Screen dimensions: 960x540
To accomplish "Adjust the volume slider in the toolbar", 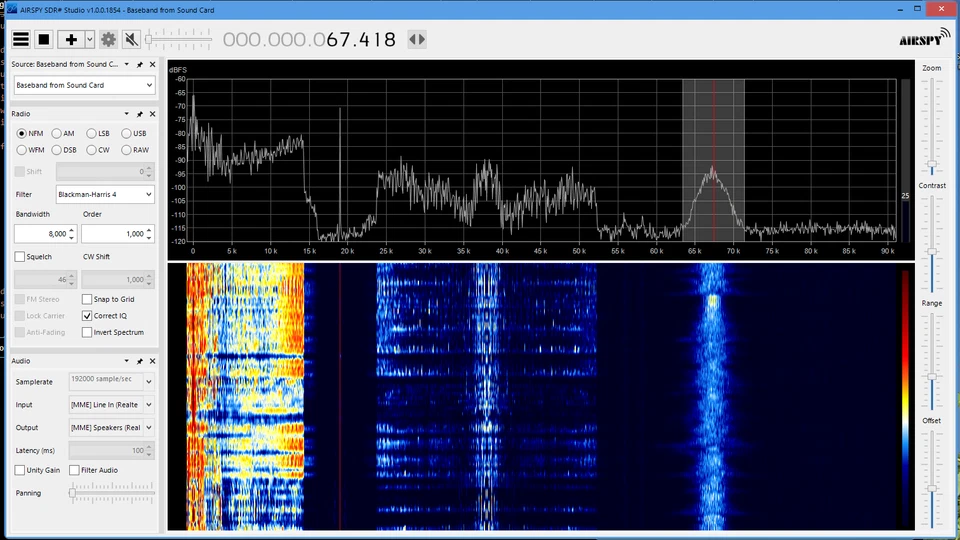I will pyautogui.click(x=179, y=40).
